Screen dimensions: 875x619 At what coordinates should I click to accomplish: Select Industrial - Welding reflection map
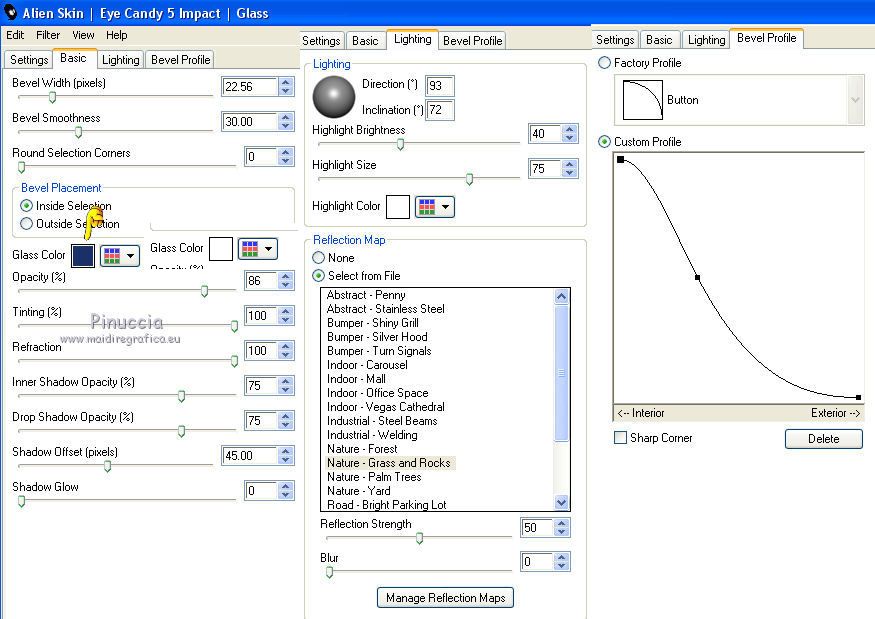click(x=372, y=435)
